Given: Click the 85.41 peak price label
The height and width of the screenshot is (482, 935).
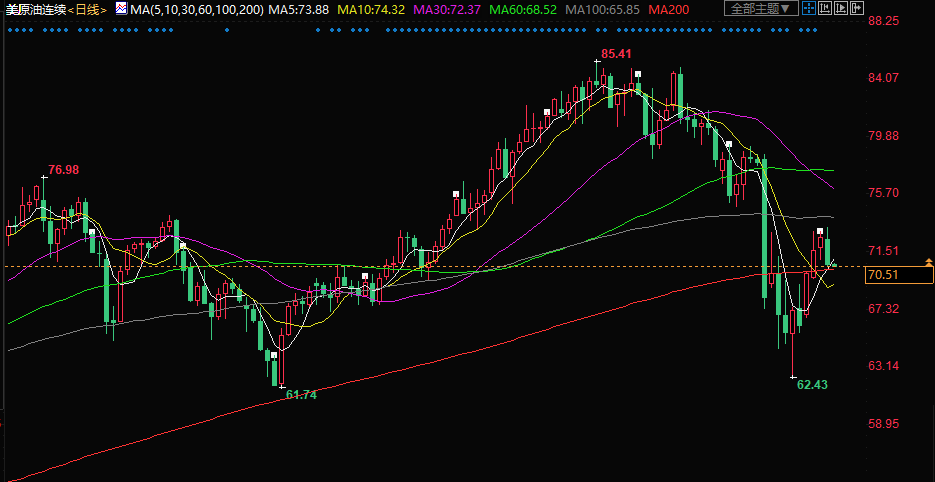Looking at the screenshot, I should point(616,53).
